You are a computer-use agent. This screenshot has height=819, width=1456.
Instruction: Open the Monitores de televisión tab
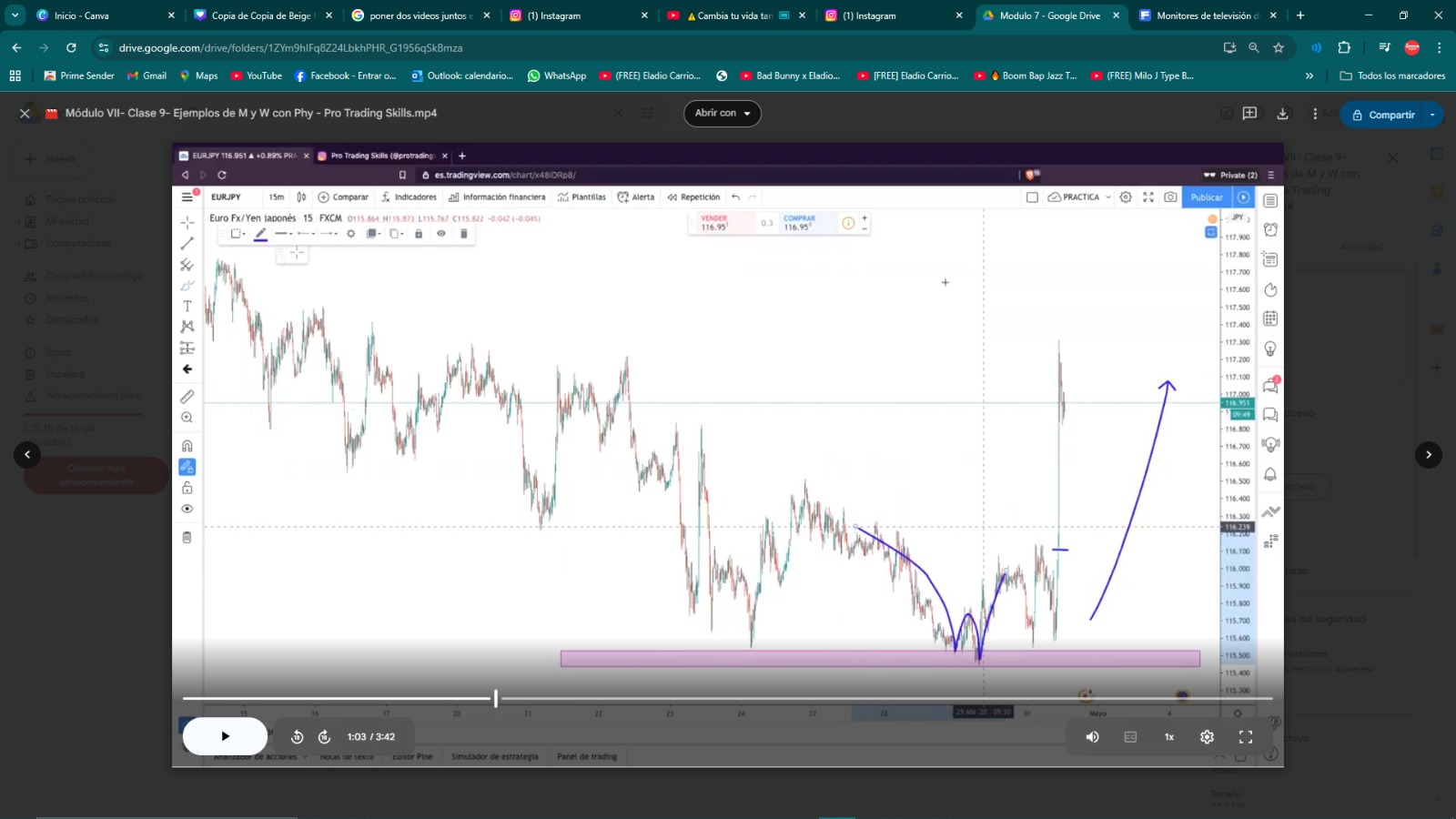tap(1208, 15)
